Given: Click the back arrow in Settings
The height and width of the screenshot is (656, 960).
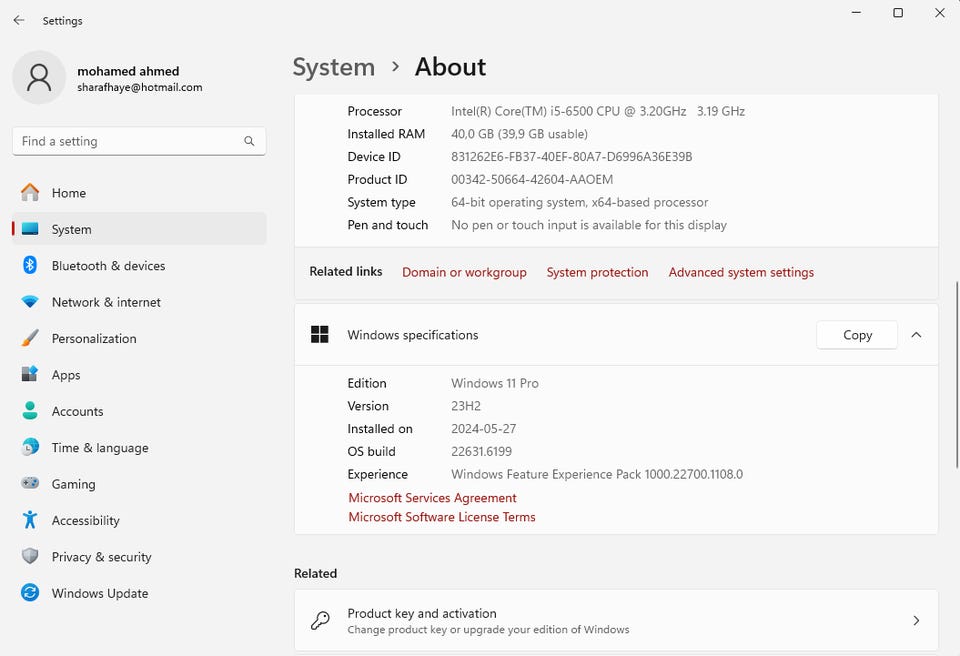Looking at the screenshot, I should 19,20.
